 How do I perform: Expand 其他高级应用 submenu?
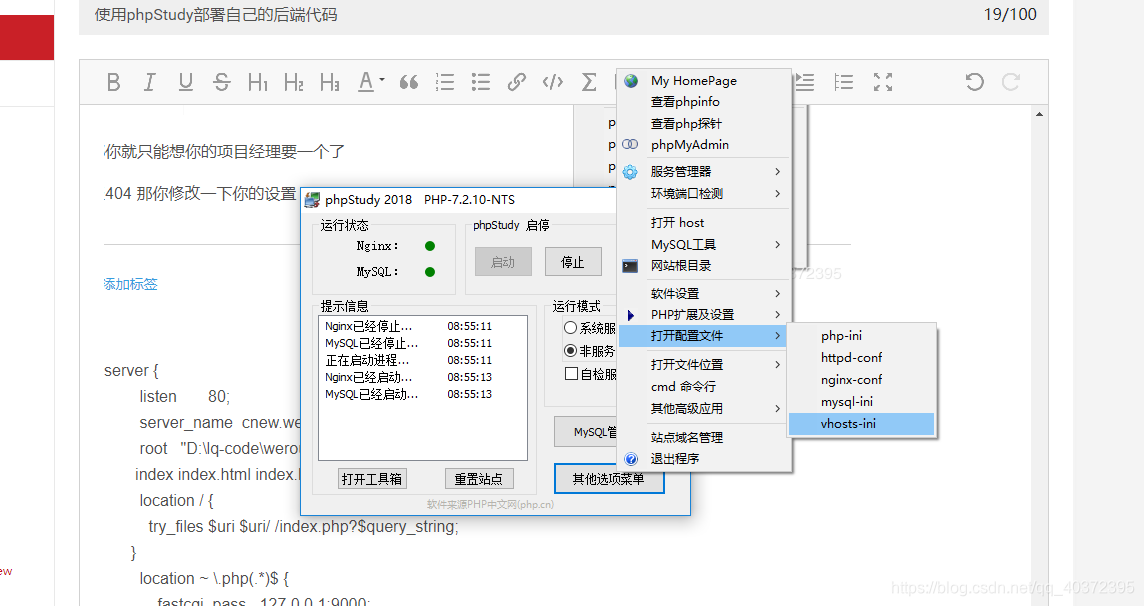point(704,408)
